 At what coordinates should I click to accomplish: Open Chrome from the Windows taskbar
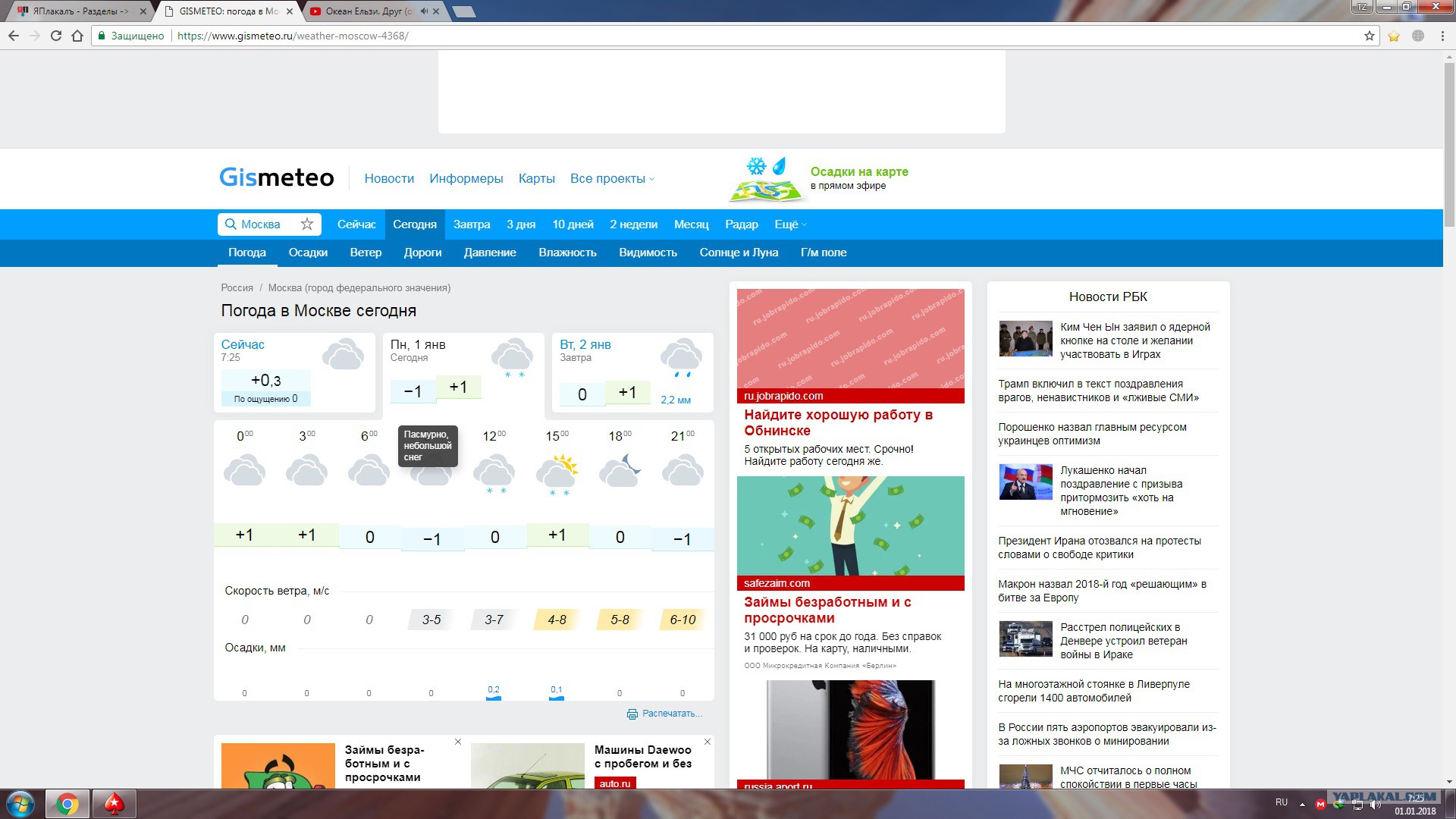coord(67,804)
